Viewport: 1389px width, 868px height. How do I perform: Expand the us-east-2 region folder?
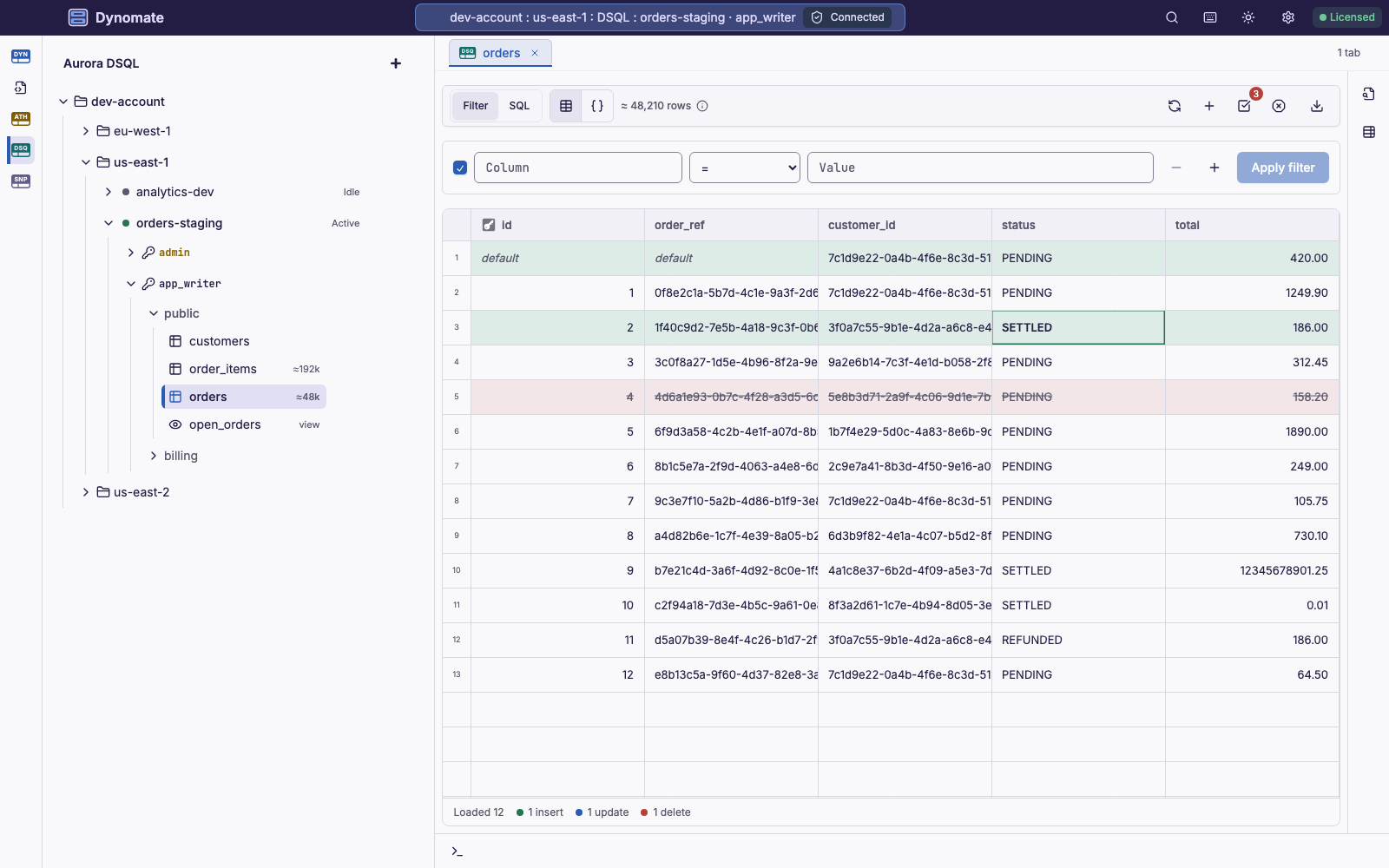pyautogui.click(x=86, y=492)
